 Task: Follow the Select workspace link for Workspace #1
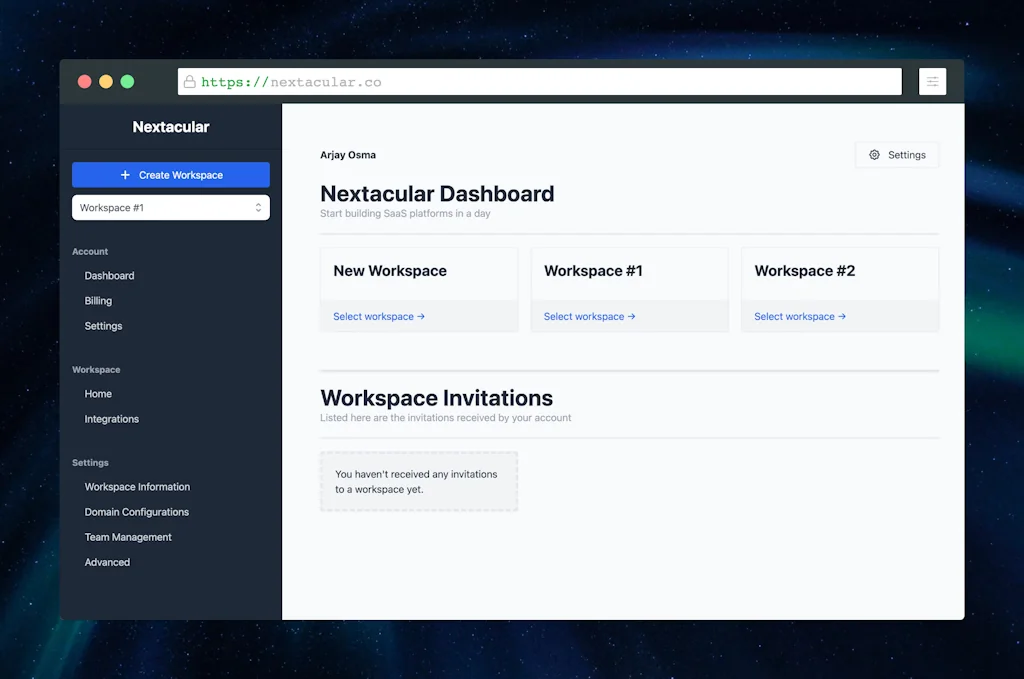pos(588,316)
